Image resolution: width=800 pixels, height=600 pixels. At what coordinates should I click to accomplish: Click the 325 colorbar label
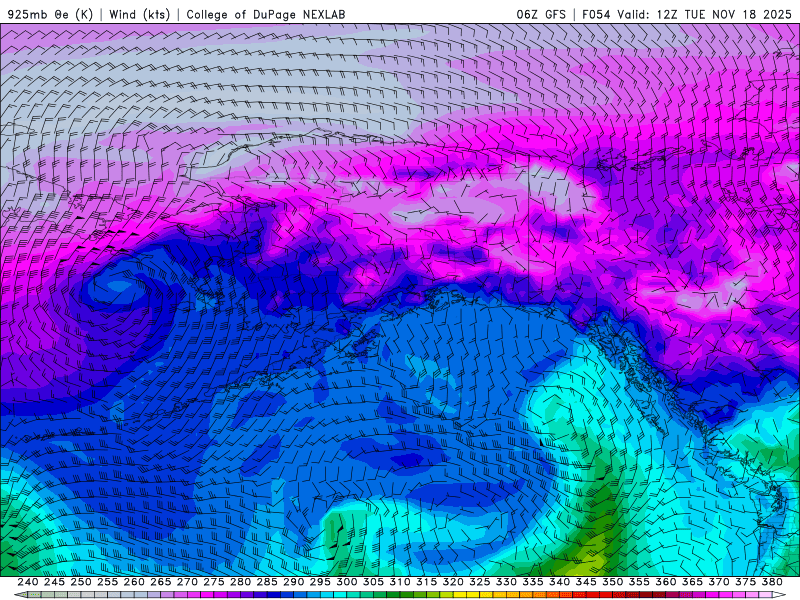479,582
